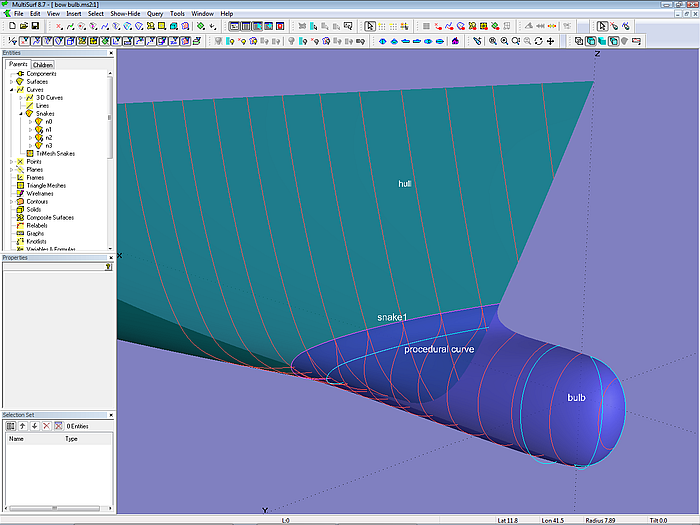Expand the Surfaces tree node
The width and height of the screenshot is (700, 525).
(x=11, y=82)
